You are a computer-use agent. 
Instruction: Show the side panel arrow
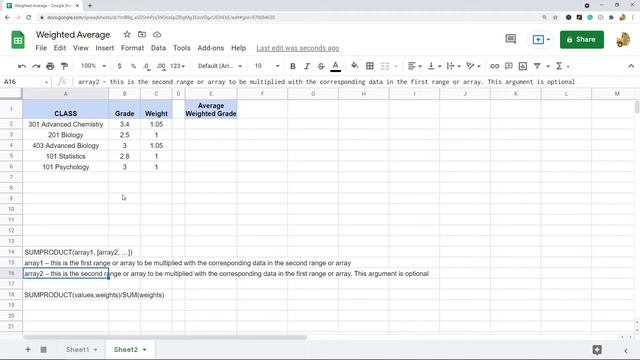click(x=626, y=351)
